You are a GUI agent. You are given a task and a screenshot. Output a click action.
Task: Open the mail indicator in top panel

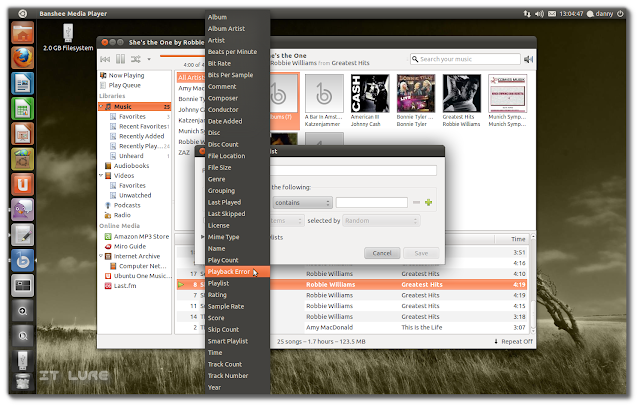coord(552,14)
